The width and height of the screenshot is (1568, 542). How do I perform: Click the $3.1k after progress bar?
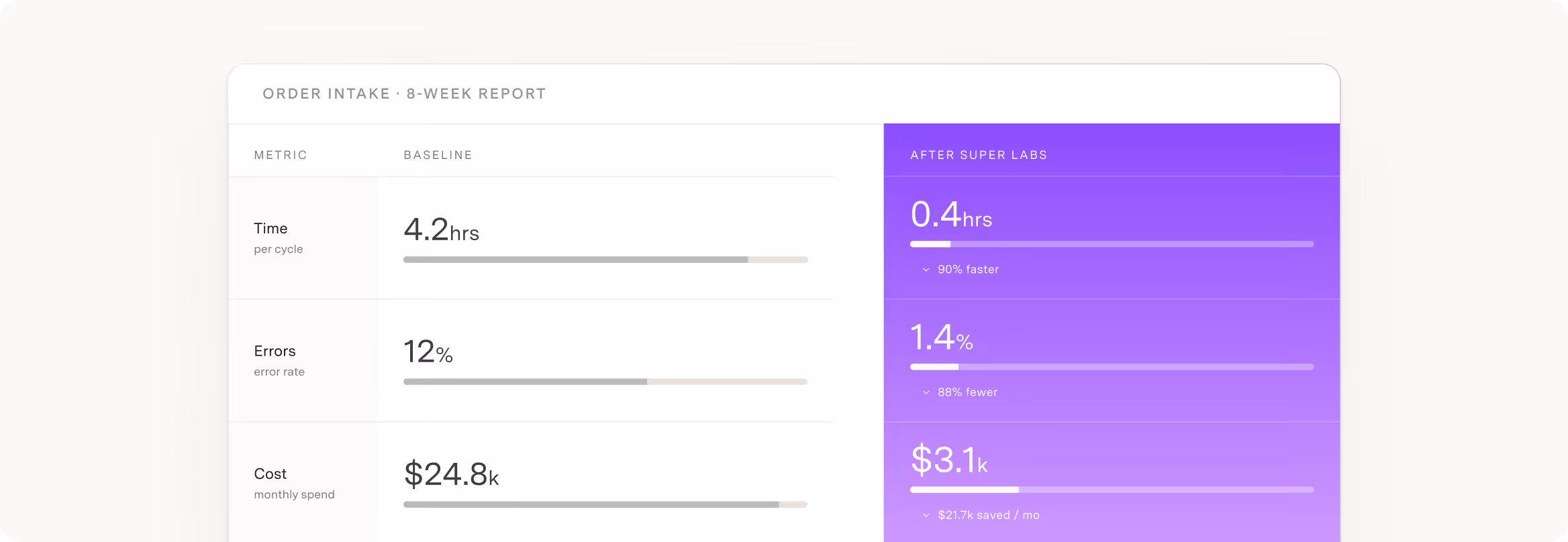pos(1112,490)
